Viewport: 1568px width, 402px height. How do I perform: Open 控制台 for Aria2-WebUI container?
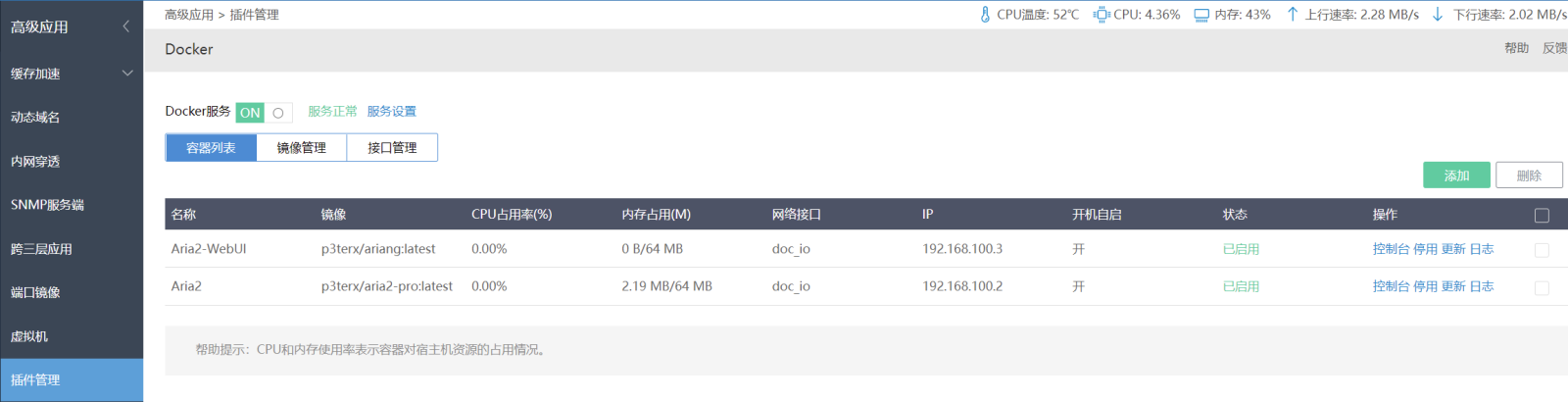point(1391,249)
